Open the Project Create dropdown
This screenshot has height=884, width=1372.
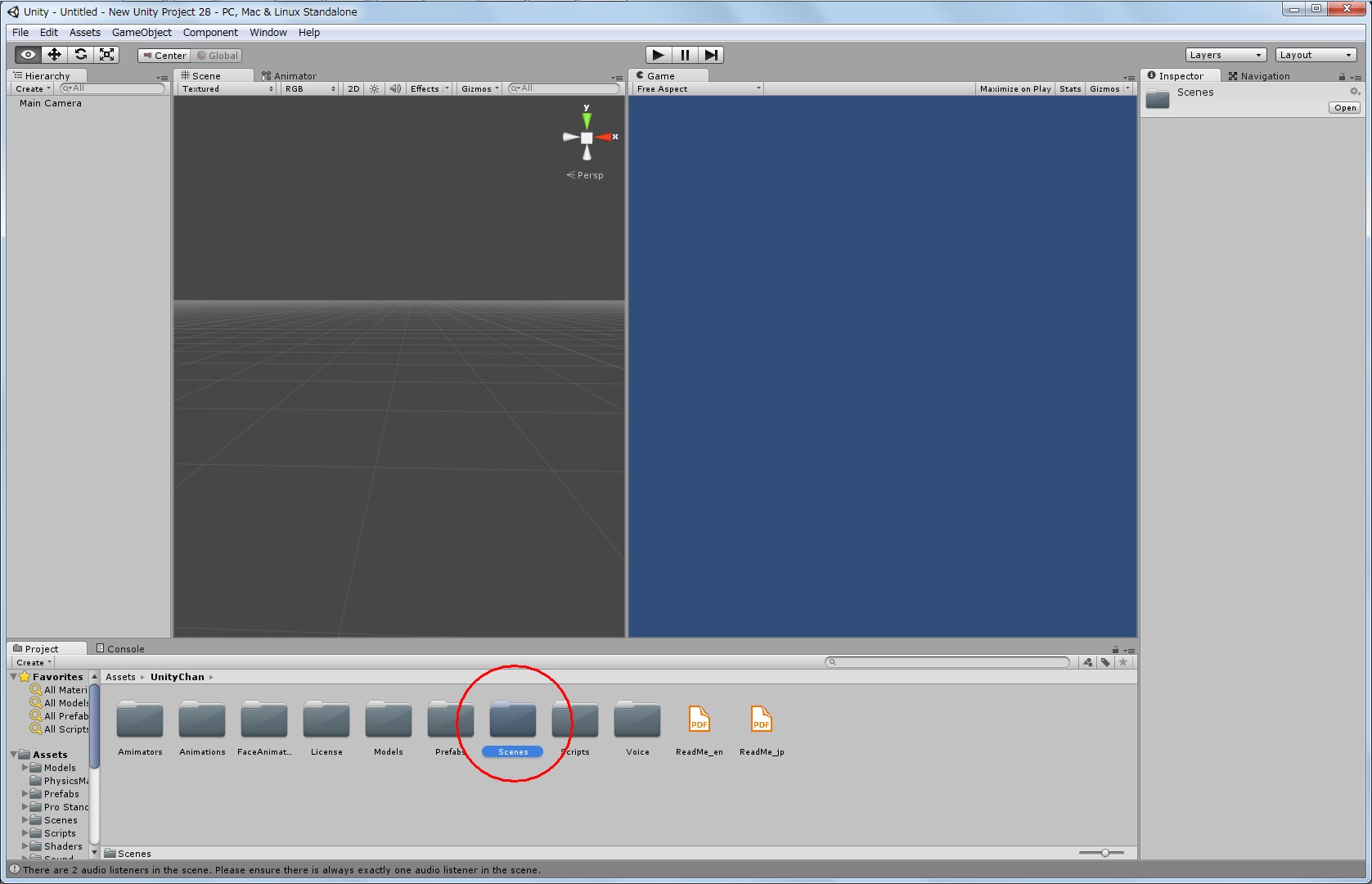pyautogui.click(x=34, y=662)
